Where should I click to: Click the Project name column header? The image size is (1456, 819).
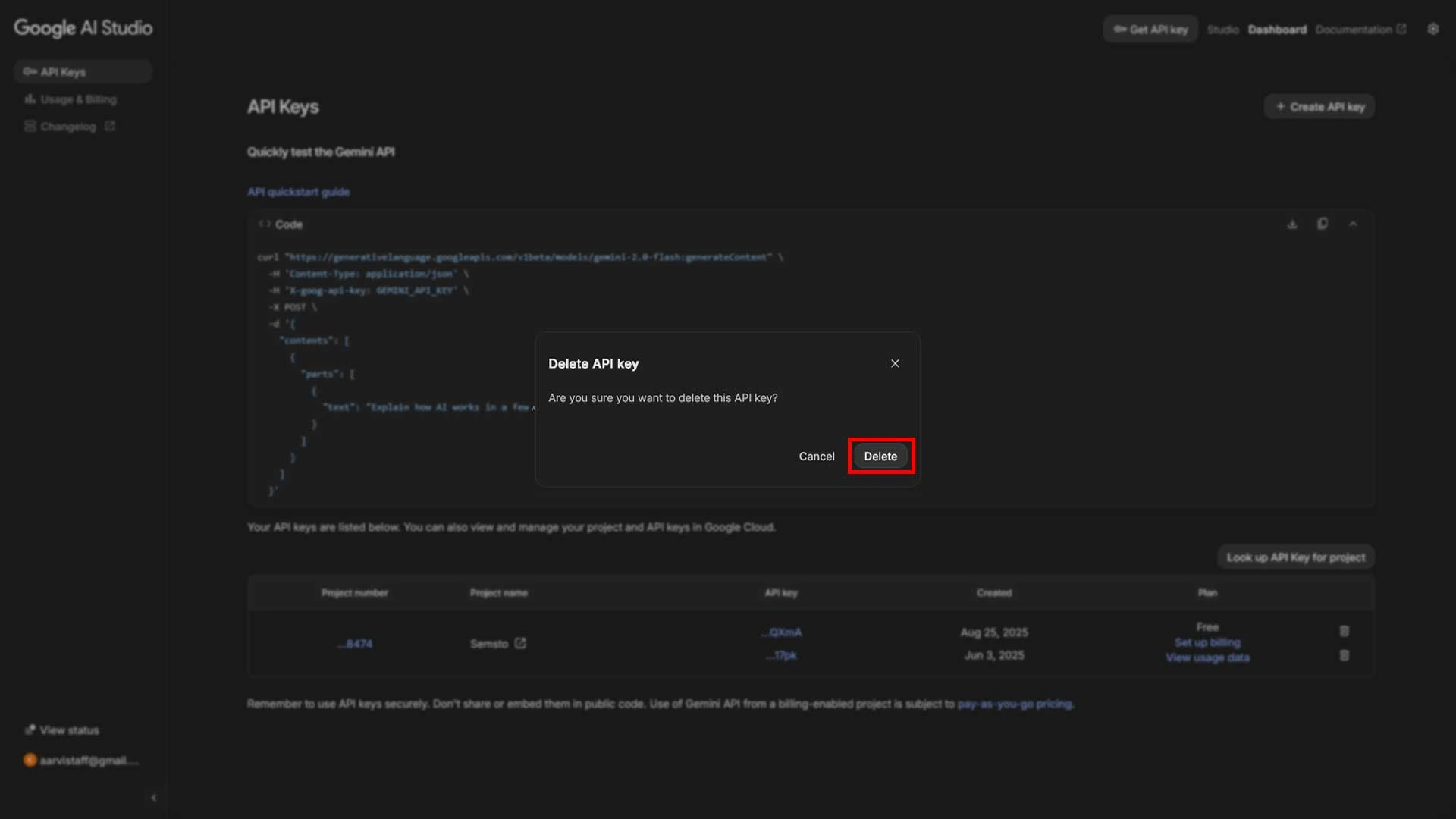coord(498,592)
